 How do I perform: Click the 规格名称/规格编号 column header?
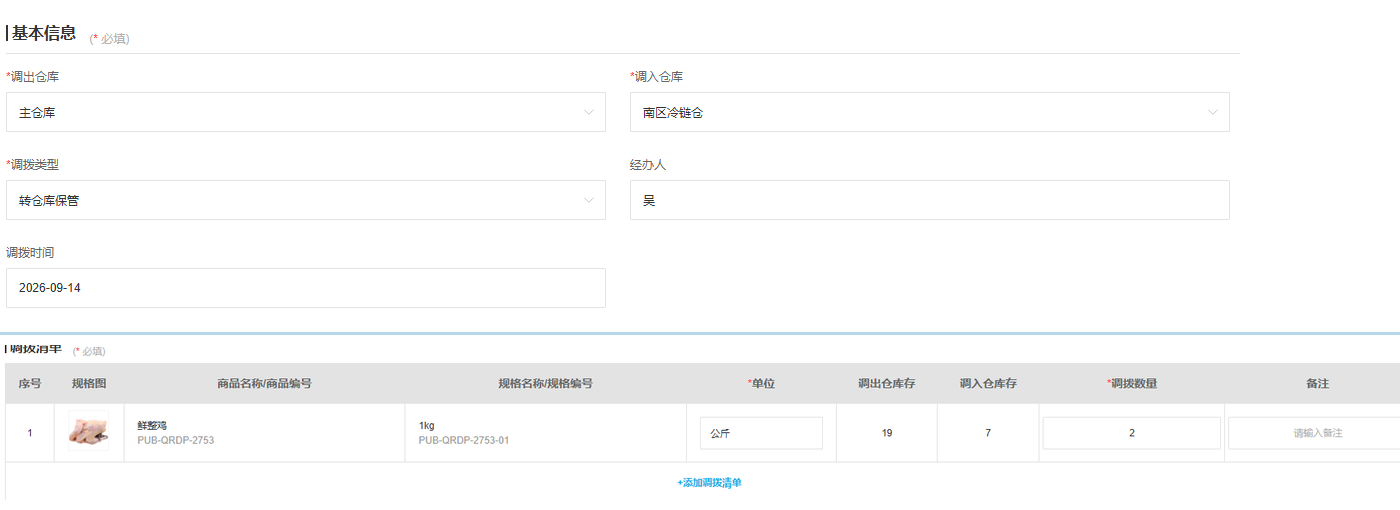click(545, 383)
